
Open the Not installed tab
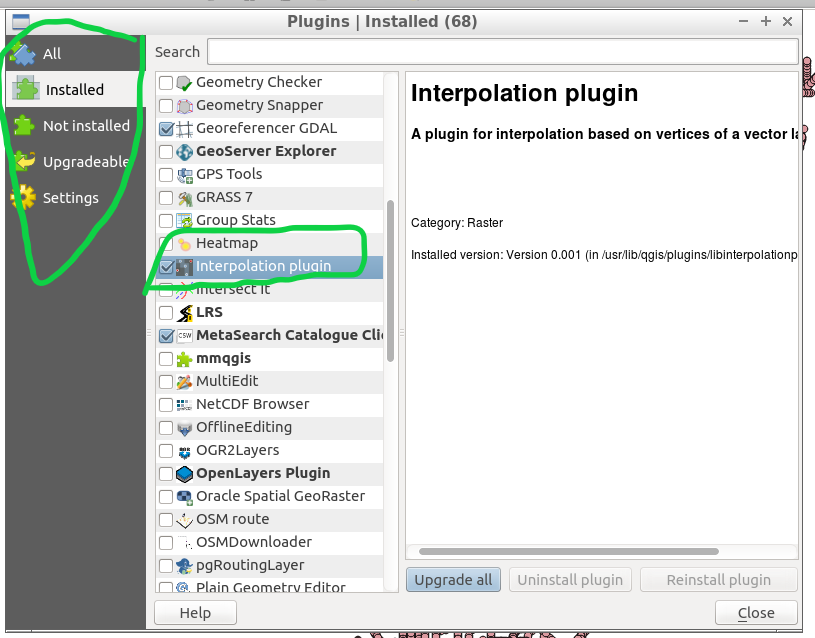tap(85, 126)
